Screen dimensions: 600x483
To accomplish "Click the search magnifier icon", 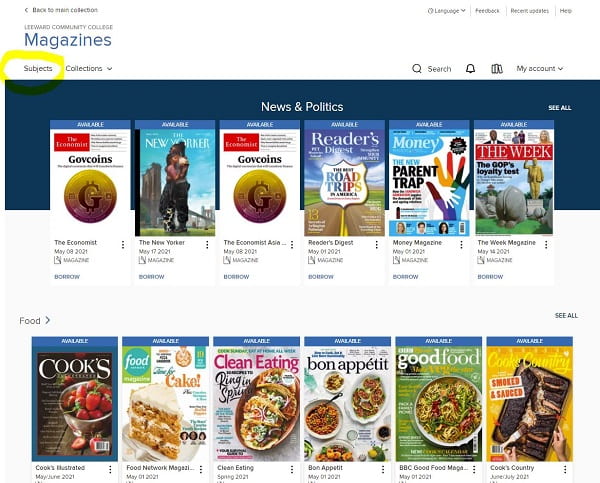I will coord(417,69).
